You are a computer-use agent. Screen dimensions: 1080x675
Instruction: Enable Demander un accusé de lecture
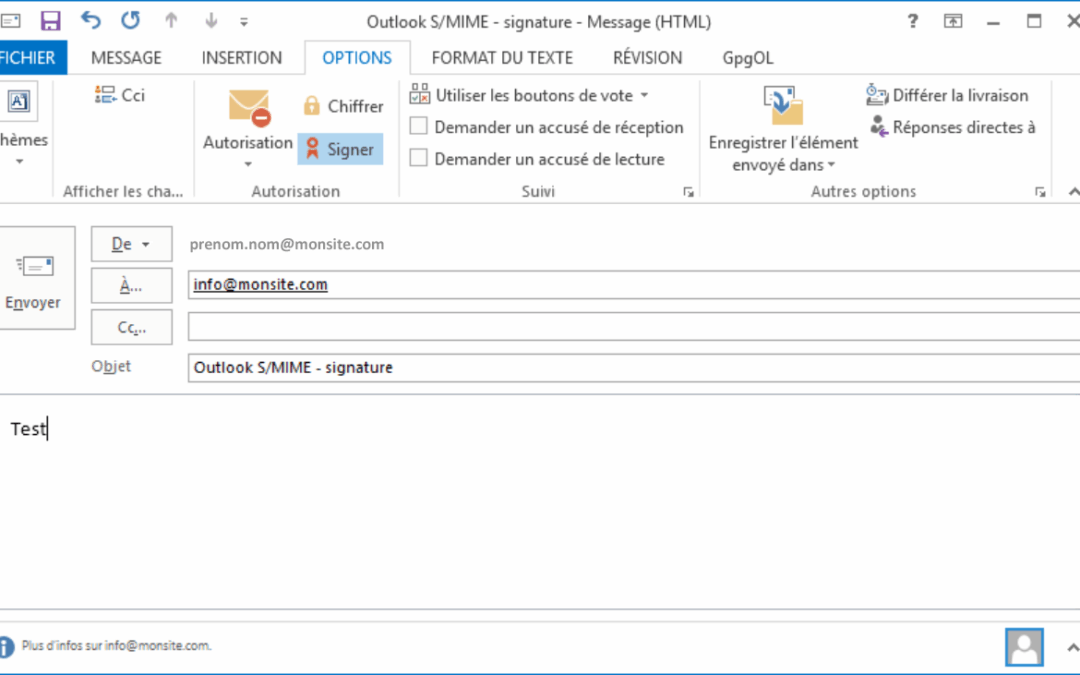click(x=418, y=158)
